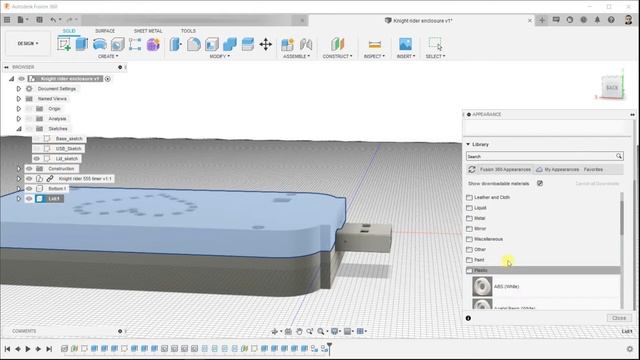Toggle visibility of Knight rider 555 timer
The image size is (640, 360).
point(29,178)
